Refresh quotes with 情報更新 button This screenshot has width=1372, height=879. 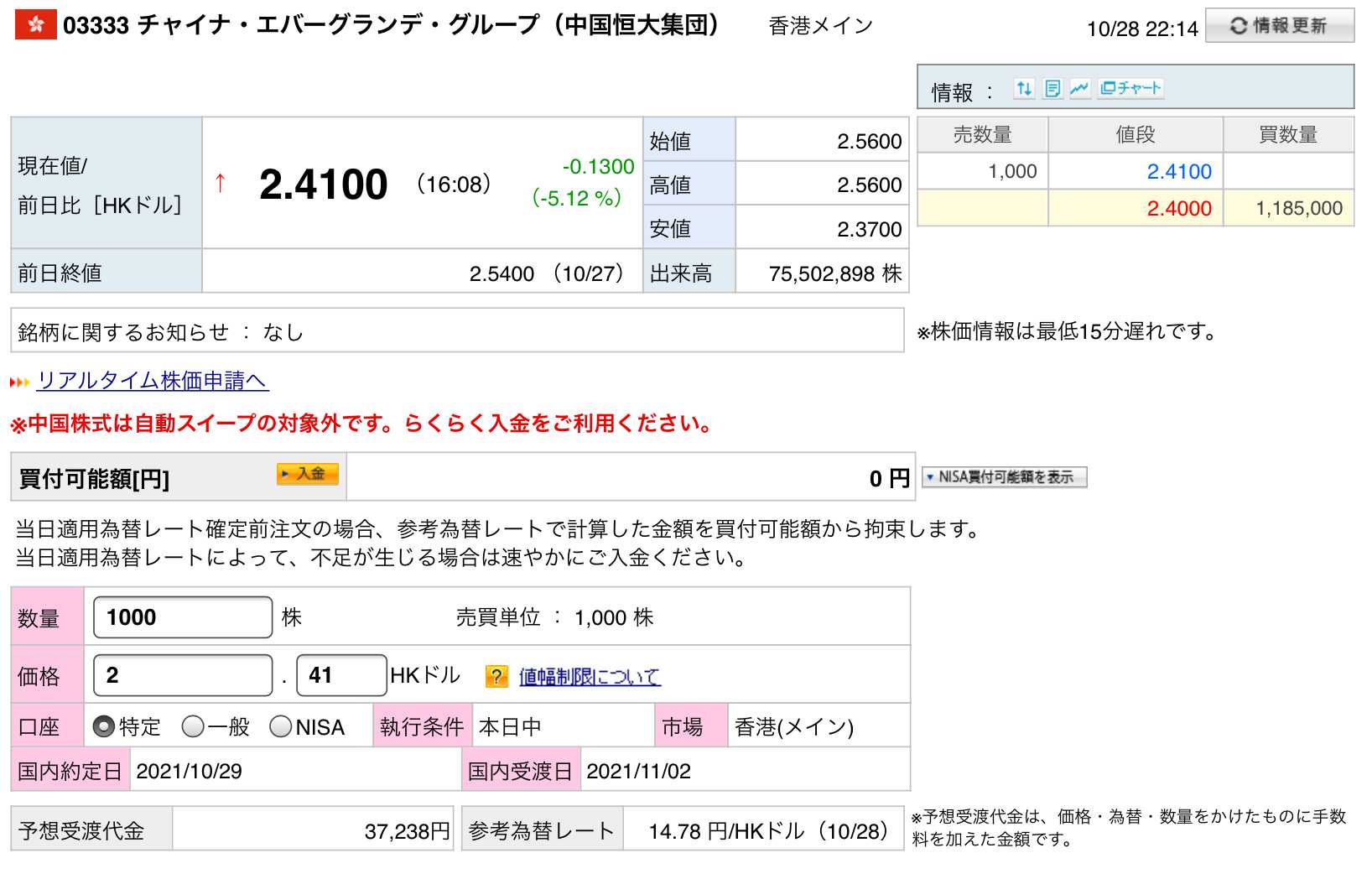point(1280,25)
